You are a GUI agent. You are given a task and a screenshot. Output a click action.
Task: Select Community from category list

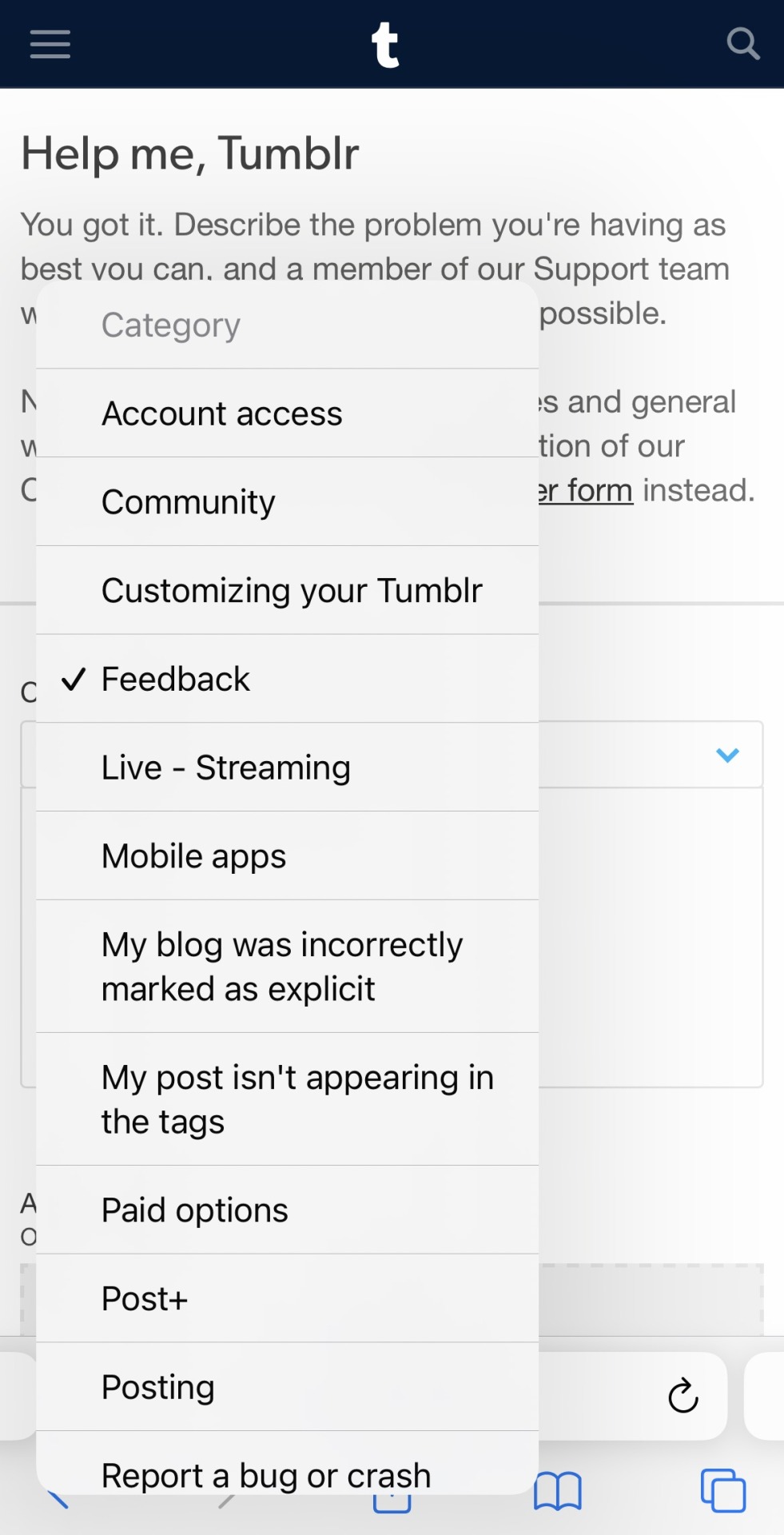pyautogui.click(x=189, y=502)
